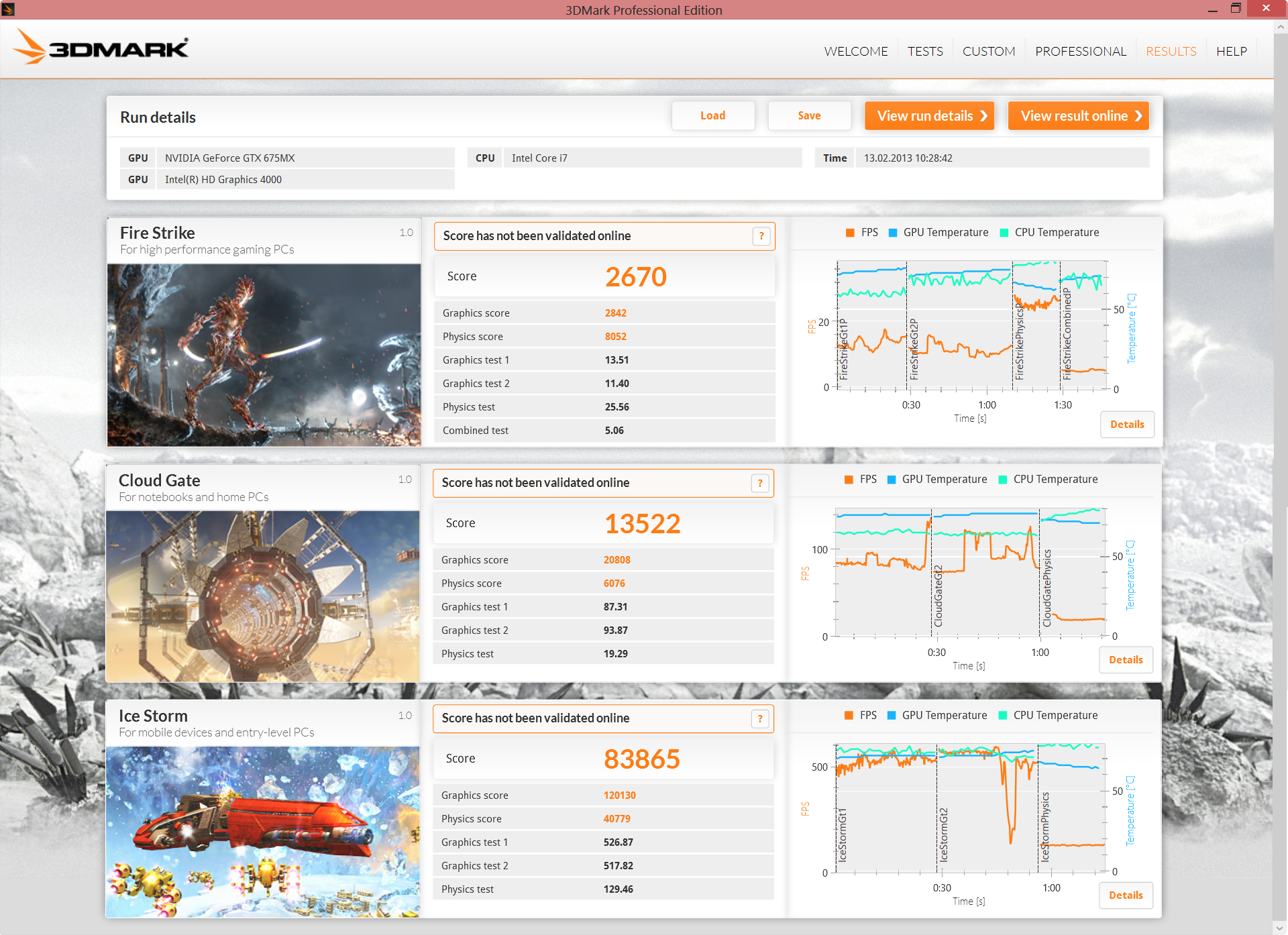The image size is (1288, 935).
Task: Click the Ice Storm preview thumbnail
Action: click(x=263, y=832)
